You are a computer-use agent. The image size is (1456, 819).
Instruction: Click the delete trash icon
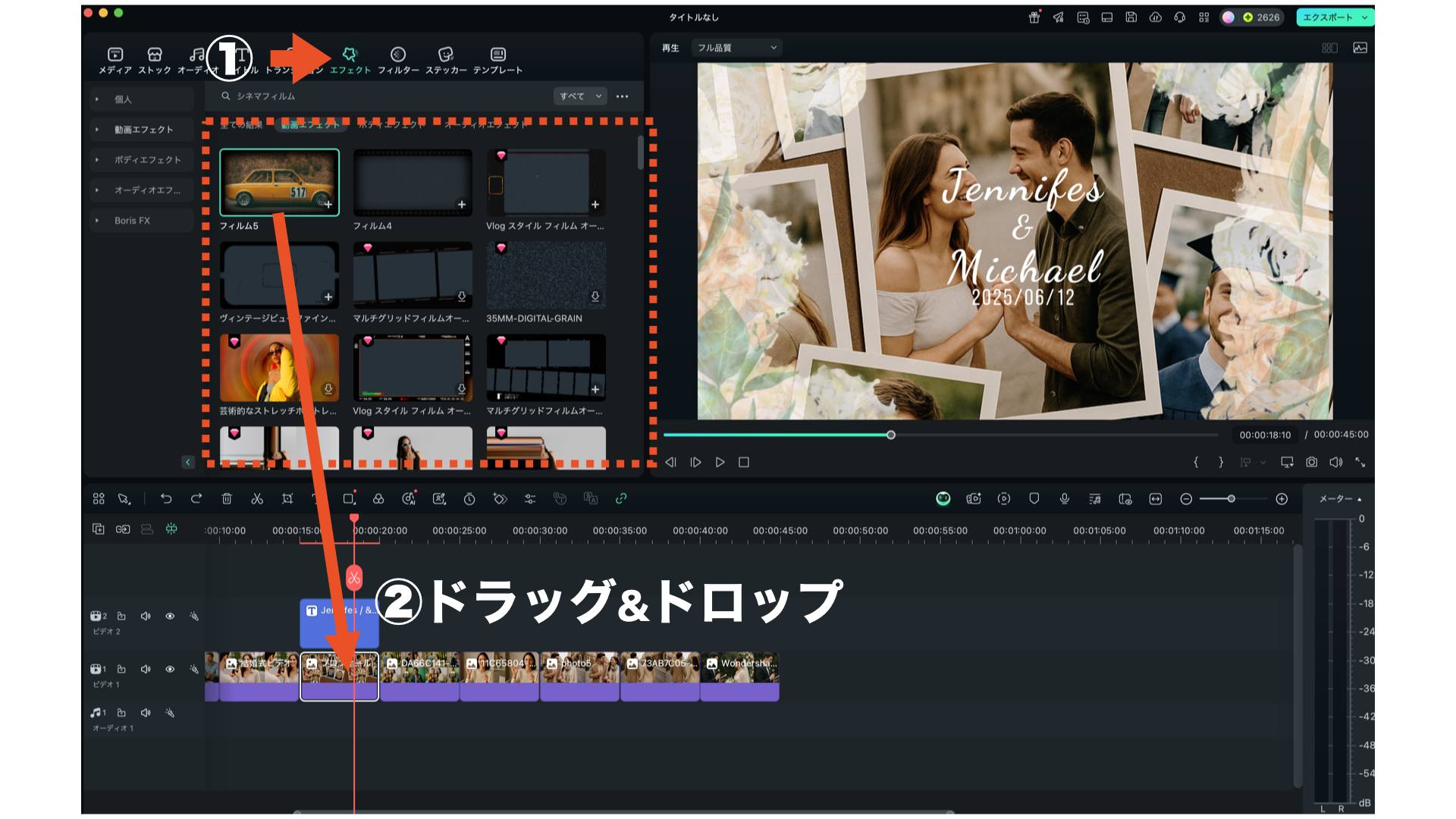227,498
